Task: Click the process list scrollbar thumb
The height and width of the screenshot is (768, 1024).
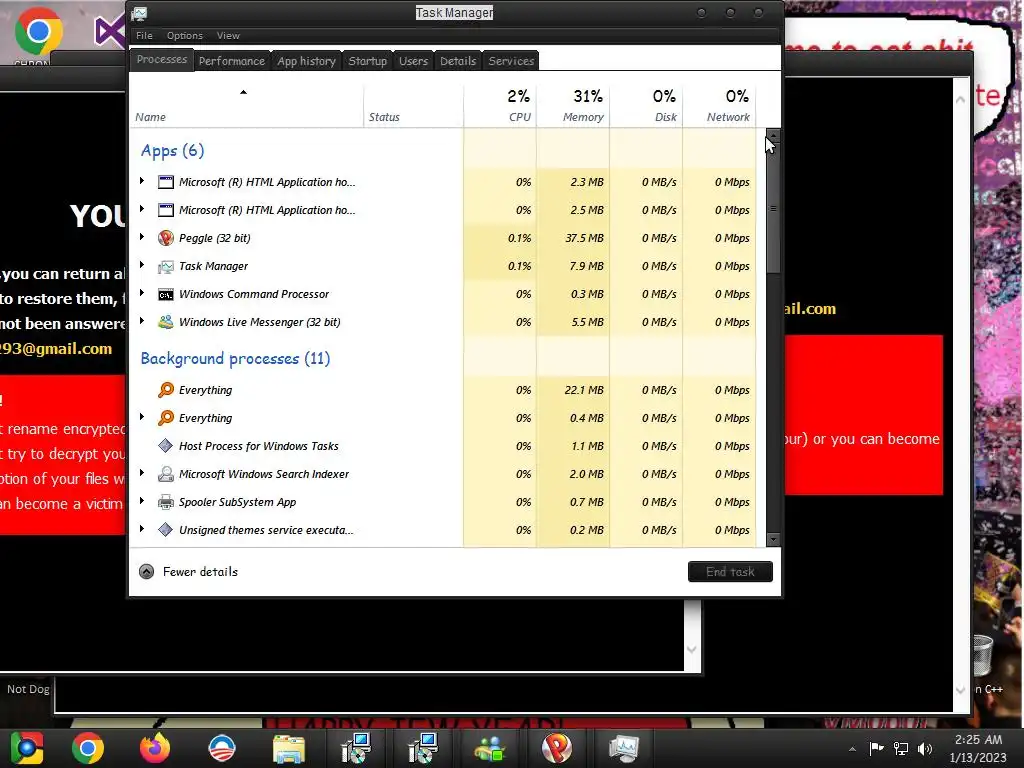Action: pos(773,208)
